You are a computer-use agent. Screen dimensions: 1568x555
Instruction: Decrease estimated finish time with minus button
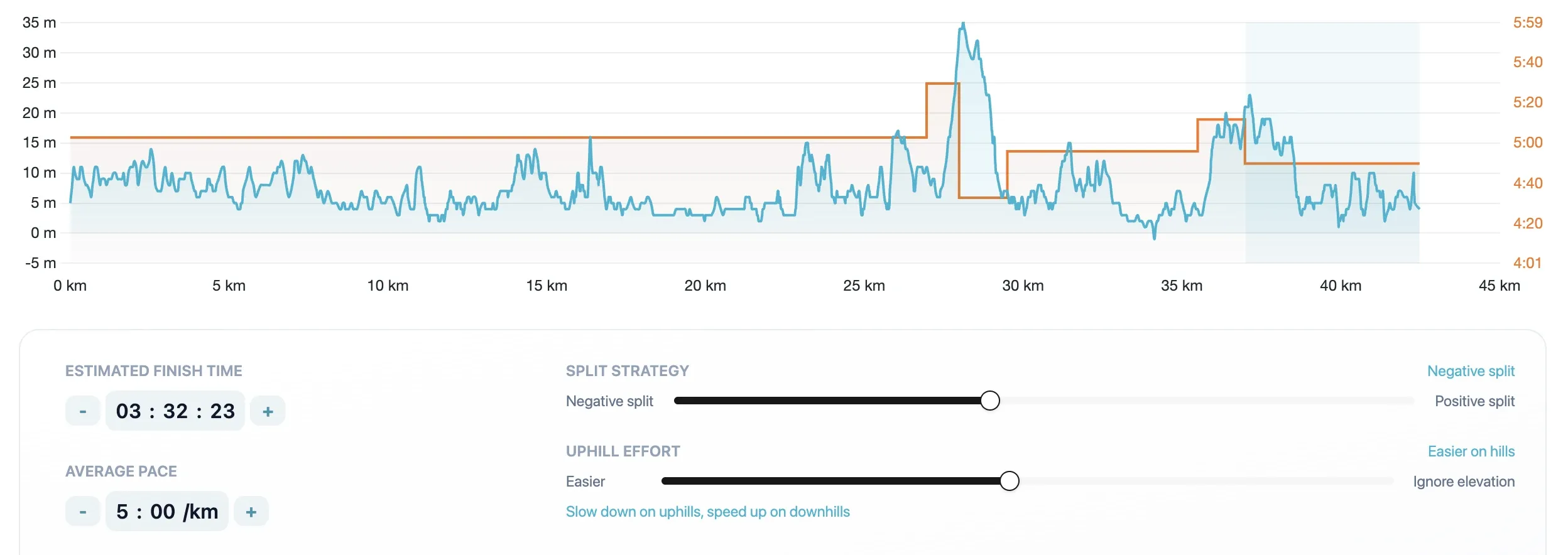pyautogui.click(x=83, y=411)
